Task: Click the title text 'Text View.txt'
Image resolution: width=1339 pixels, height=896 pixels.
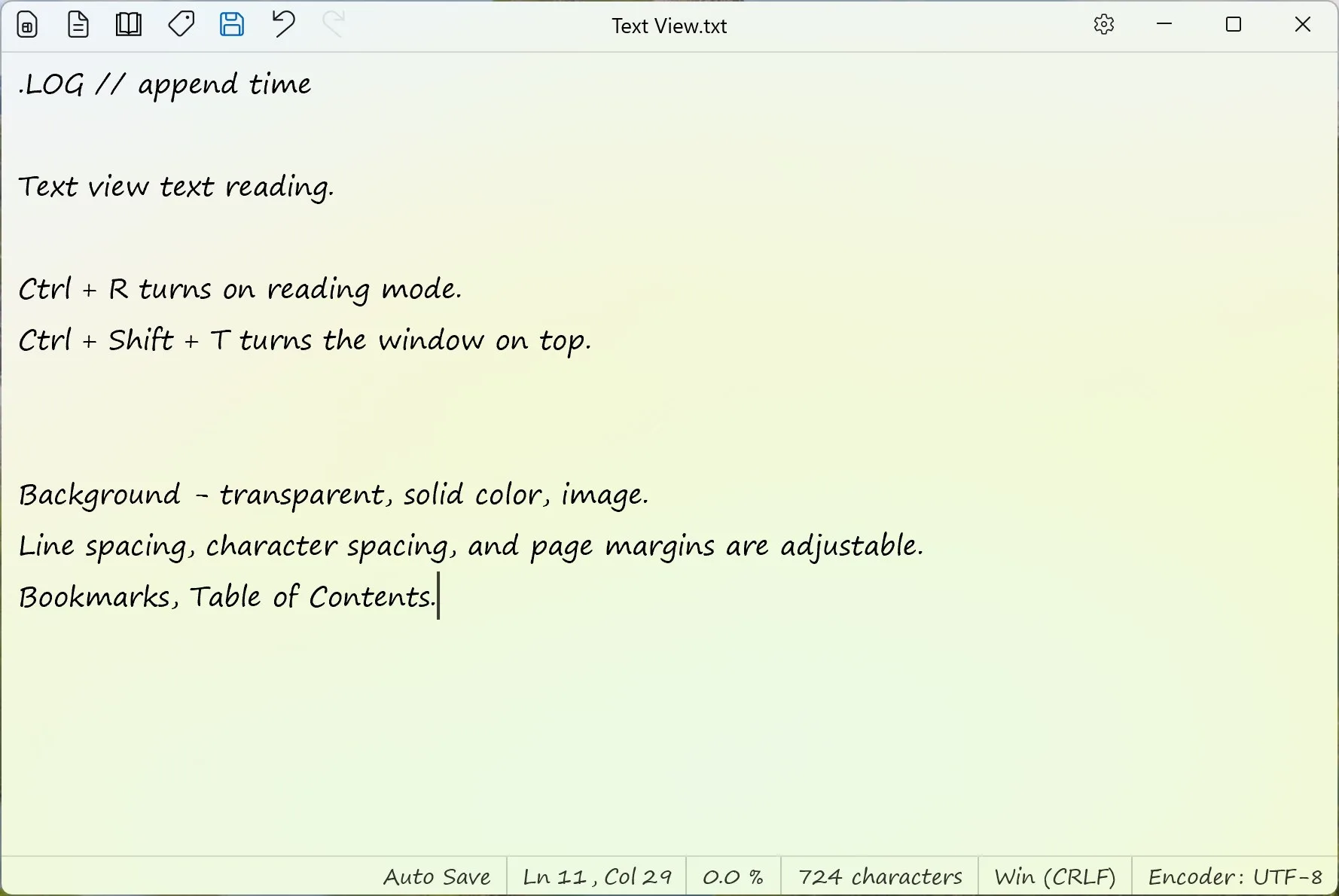Action: click(x=669, y=26)
